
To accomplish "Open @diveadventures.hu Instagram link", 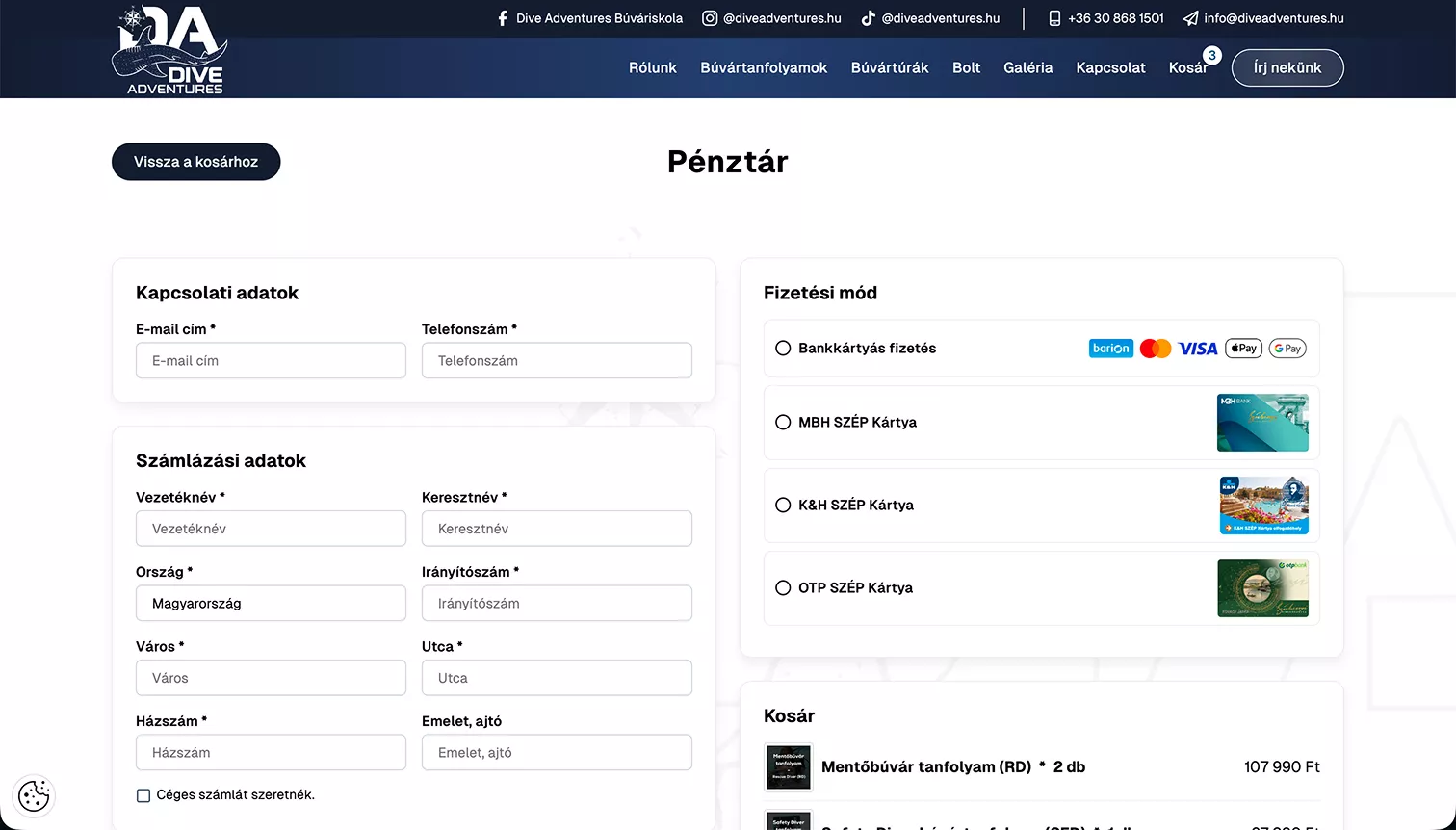I will tap(782, 18).
